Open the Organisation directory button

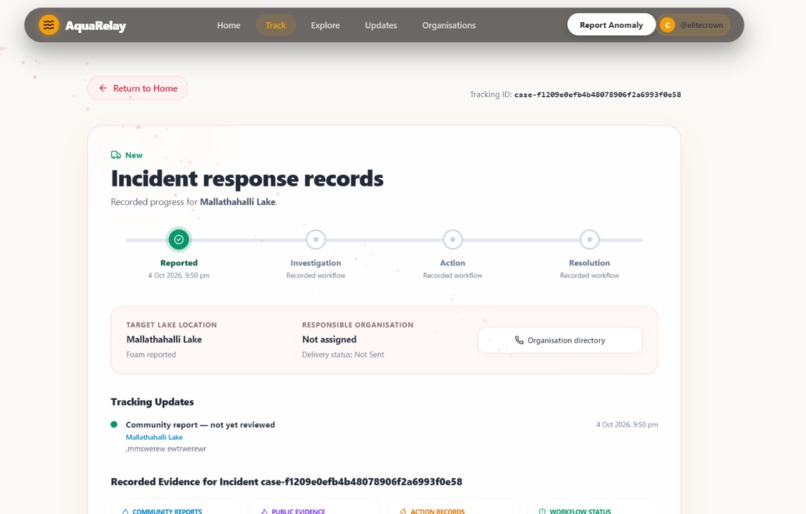(560, 340)
